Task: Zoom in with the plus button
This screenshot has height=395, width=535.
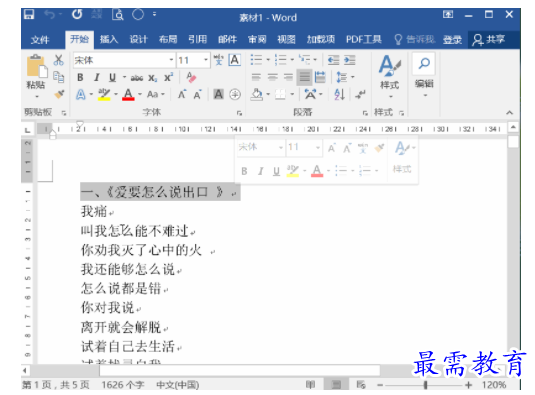Action: click(x=468, y=385)
